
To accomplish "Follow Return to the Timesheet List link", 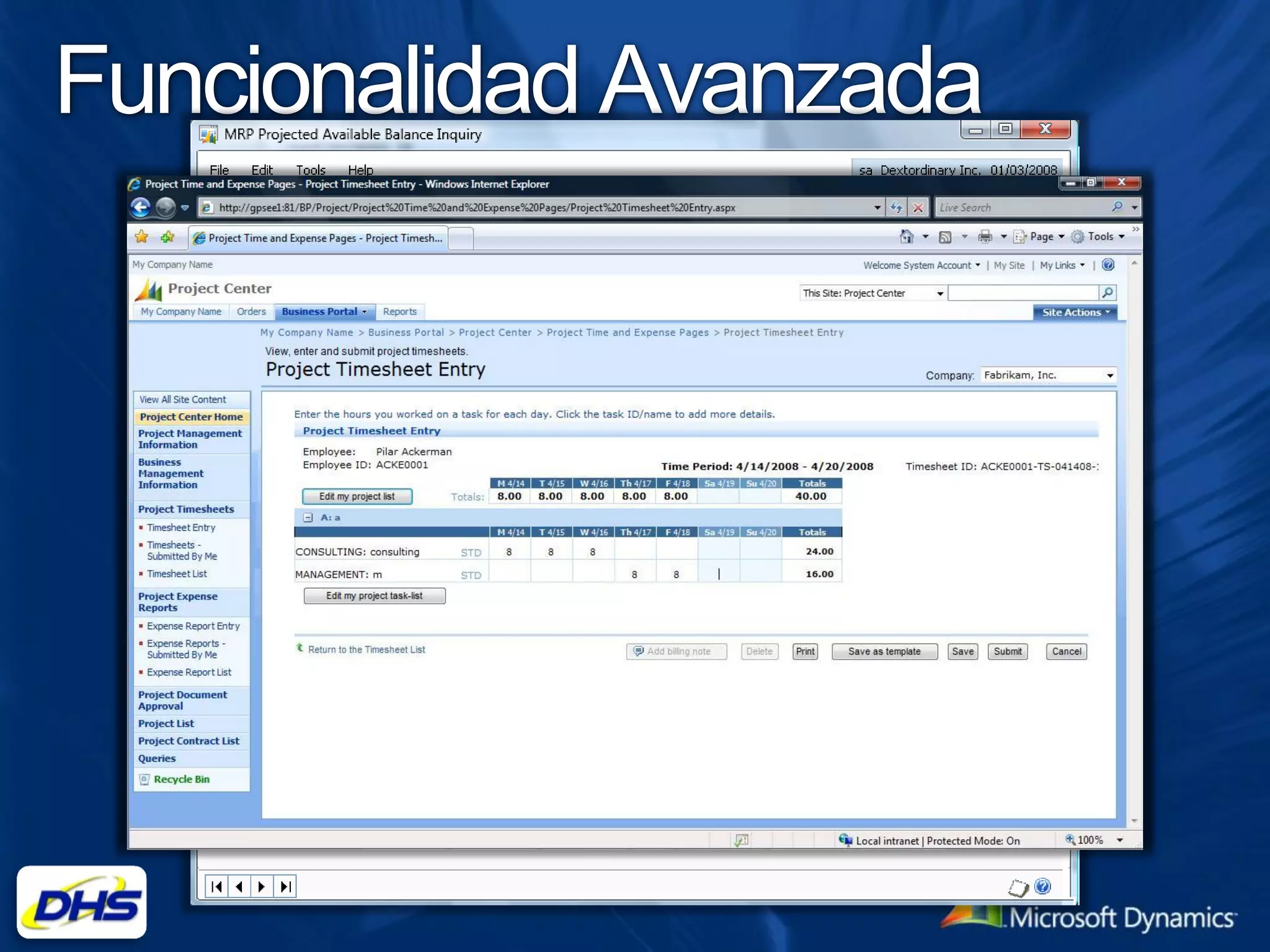I will click(366, 650).
